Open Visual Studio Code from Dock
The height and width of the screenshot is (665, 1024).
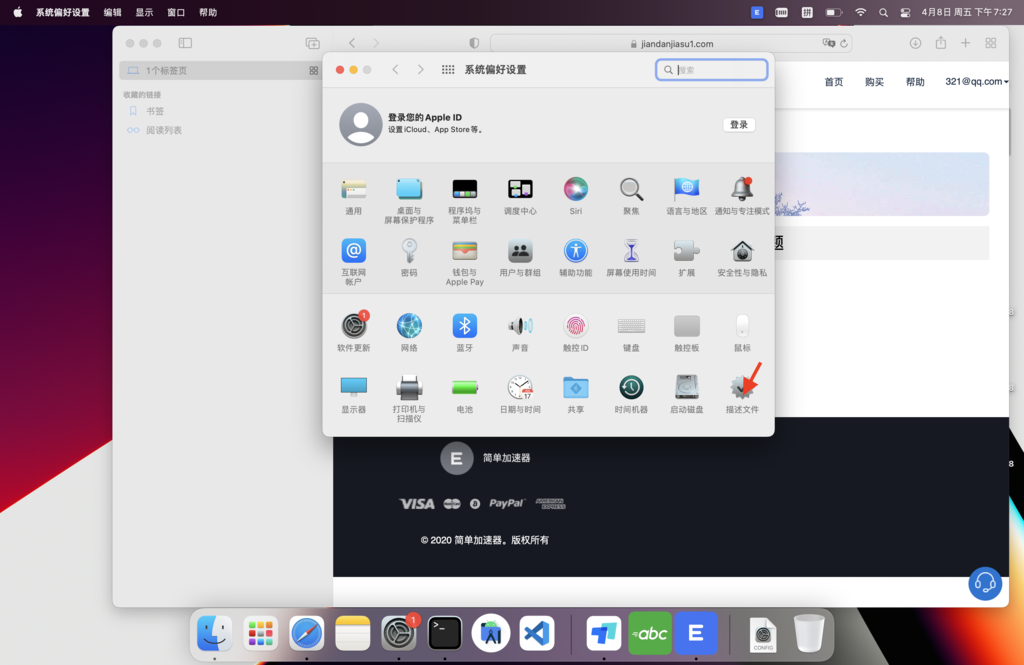coord(537,633)
